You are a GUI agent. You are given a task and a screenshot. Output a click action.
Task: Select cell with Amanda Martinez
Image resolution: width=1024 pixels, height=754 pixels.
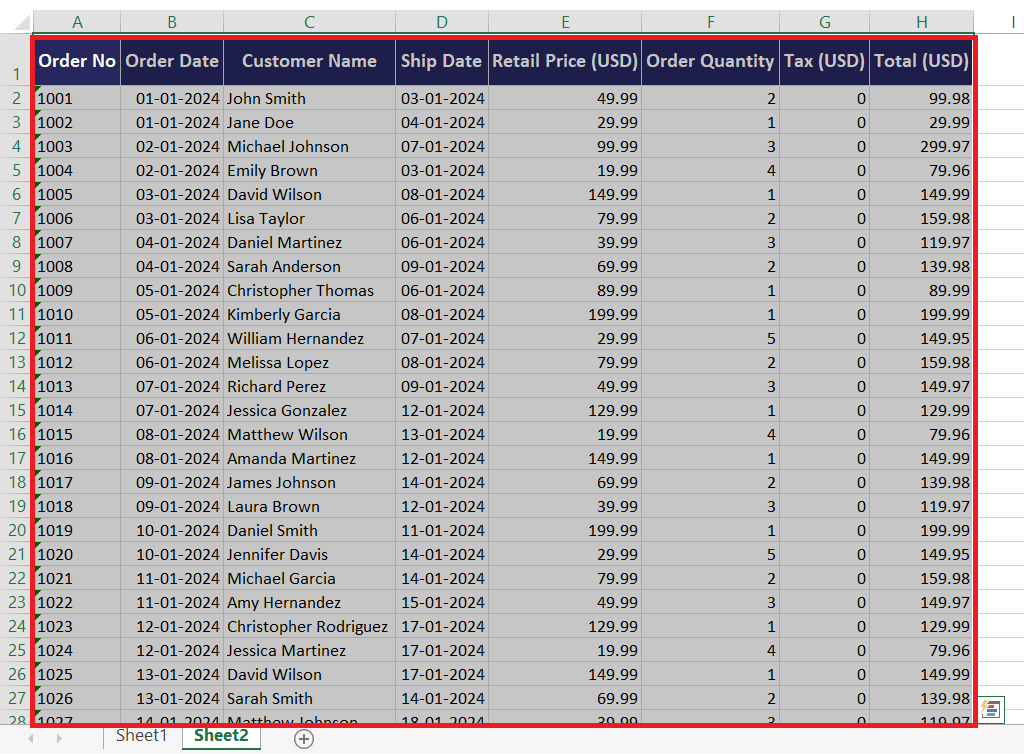point(310,458)
